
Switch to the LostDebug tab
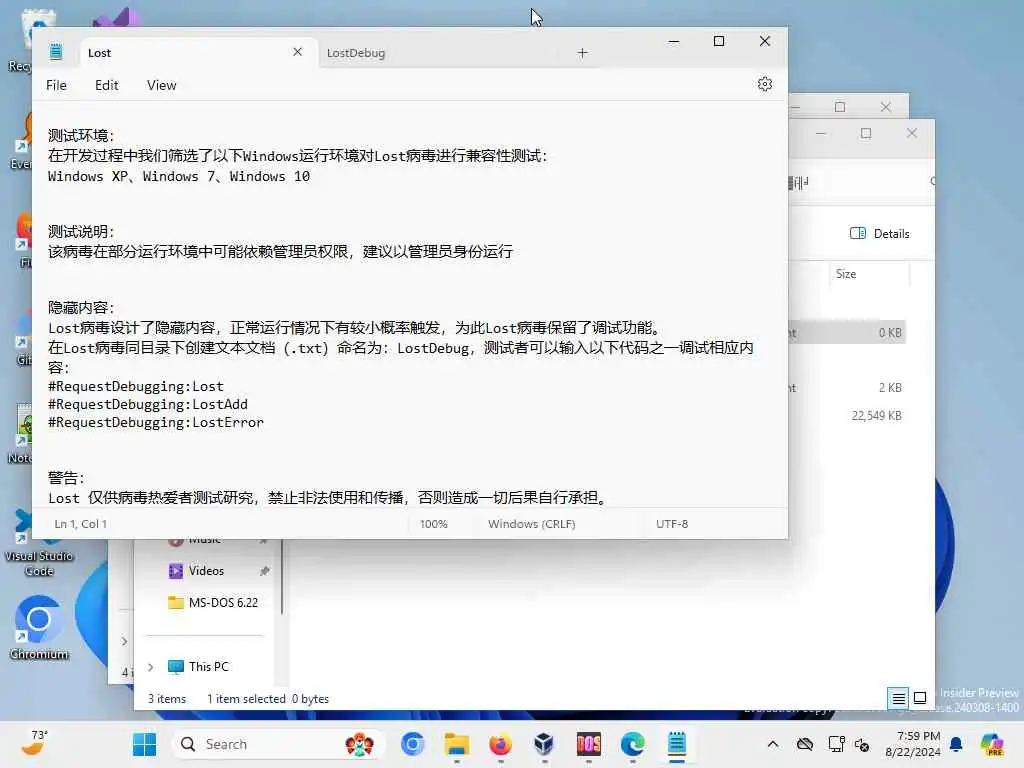tap(356, 53)
